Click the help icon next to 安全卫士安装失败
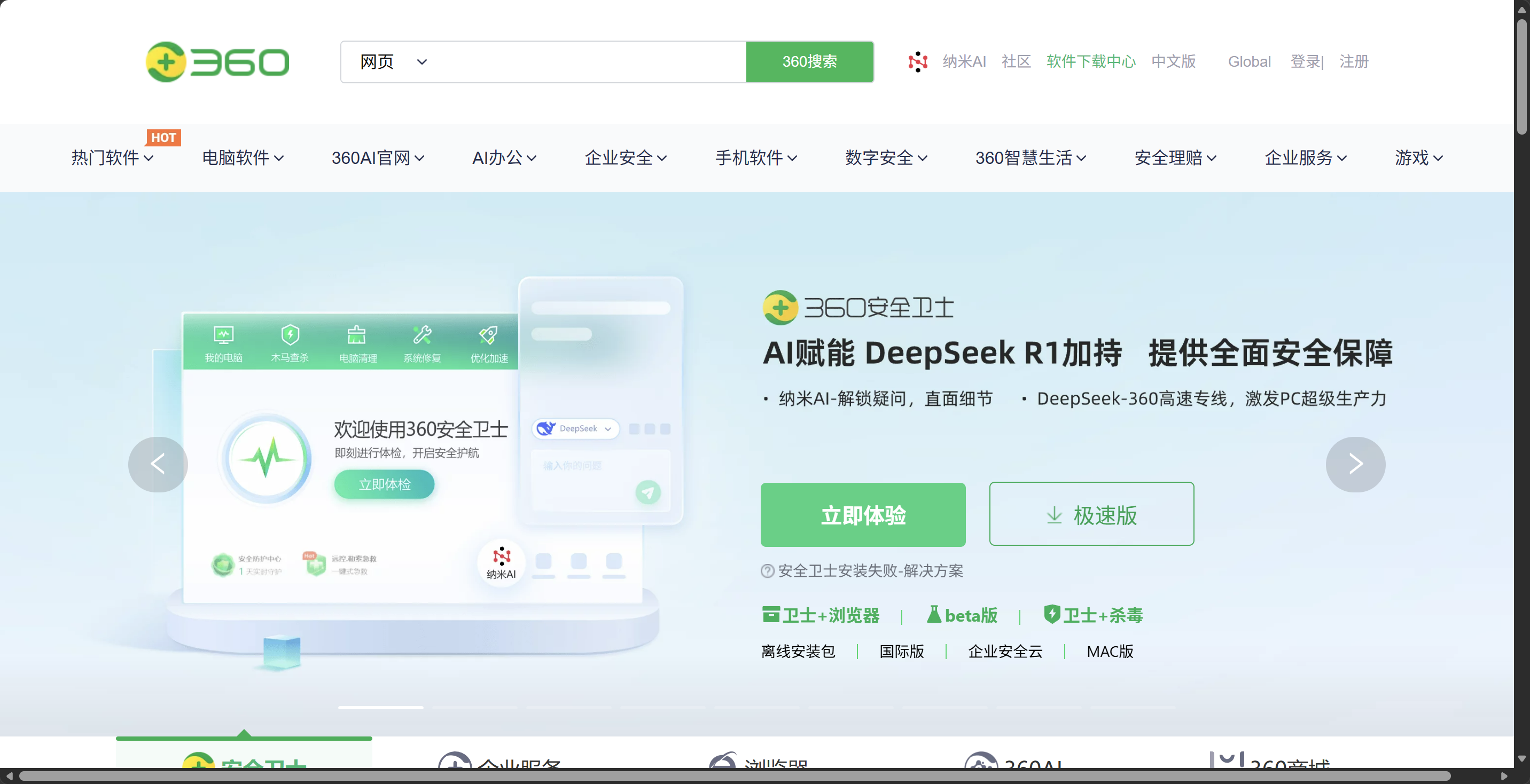 767,571
